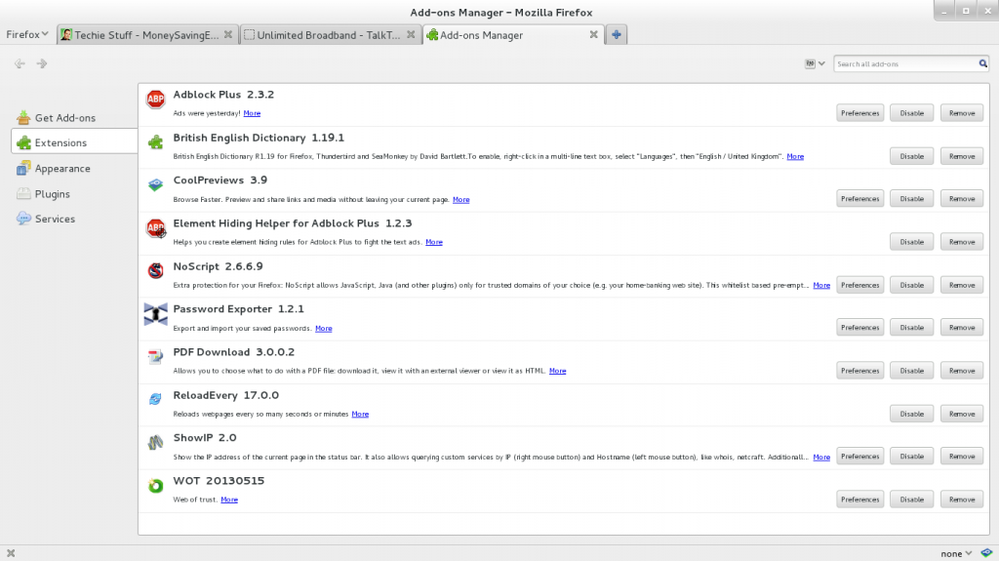Open PDF Download Preferences
The width and height of the screenshot is (999, 561).
[859, 371]
